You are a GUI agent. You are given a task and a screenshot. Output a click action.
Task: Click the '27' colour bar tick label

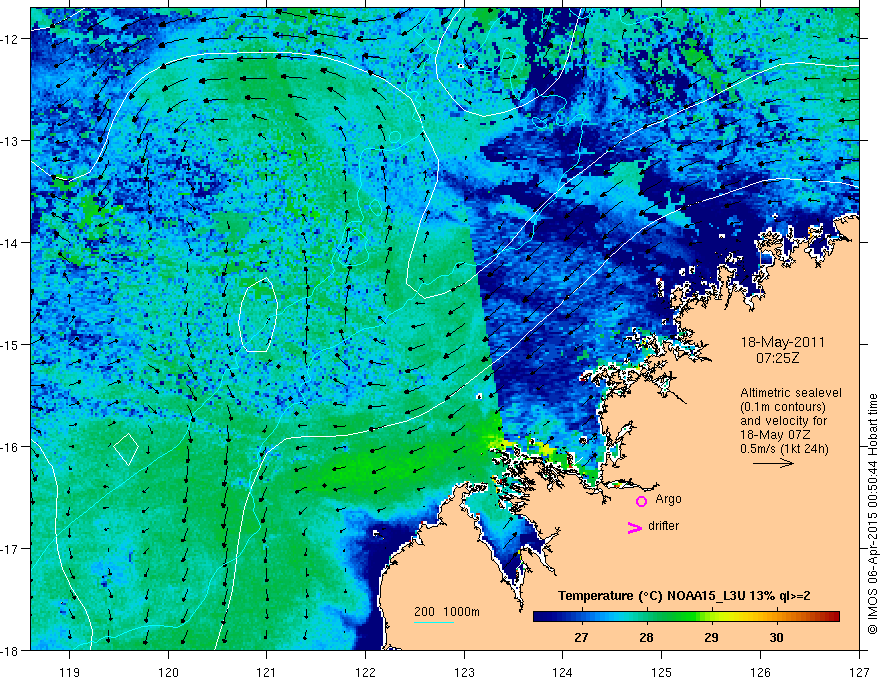pyautogui.click(x=581, y=638)
